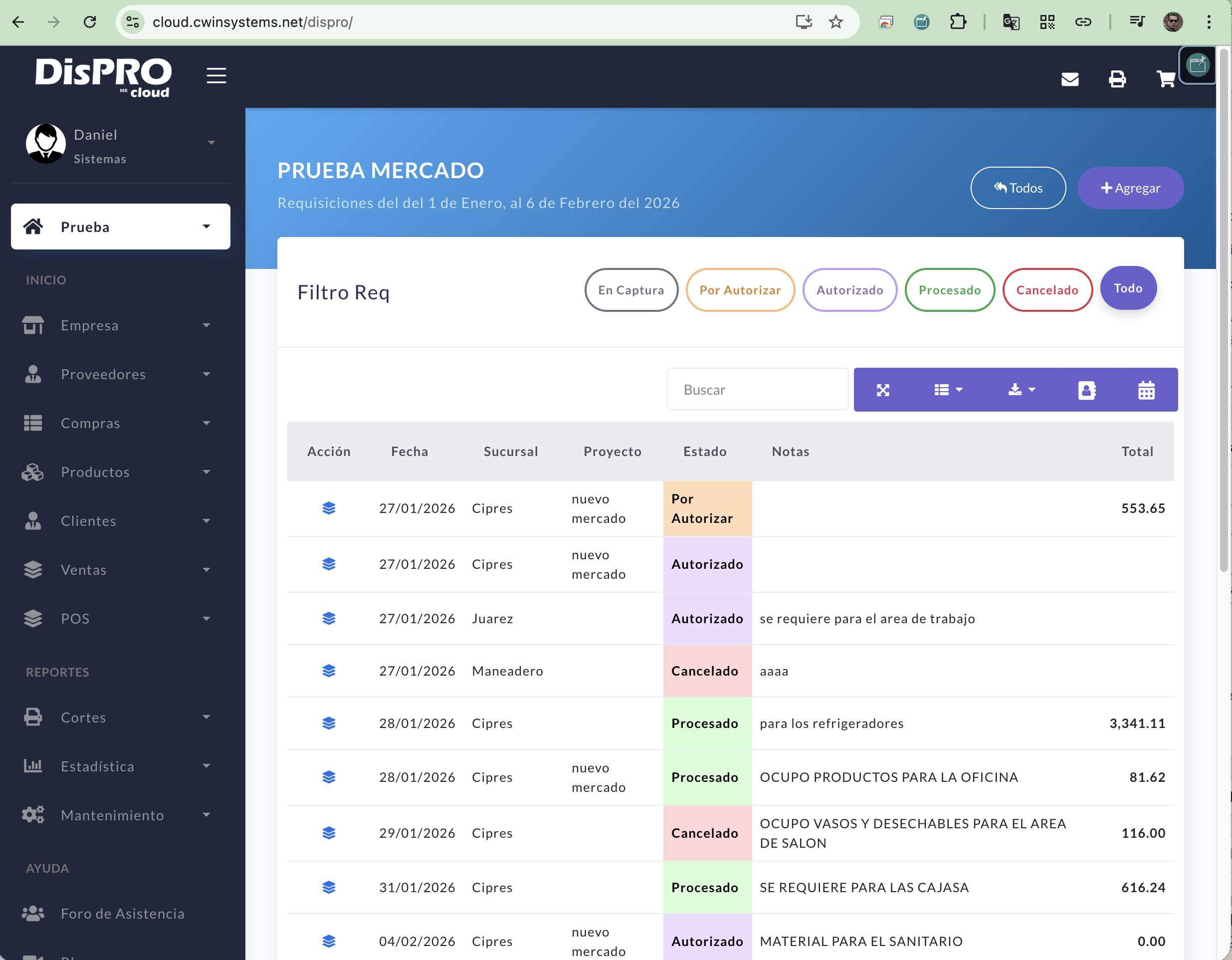Open action icon for Maneadero row

329,671
